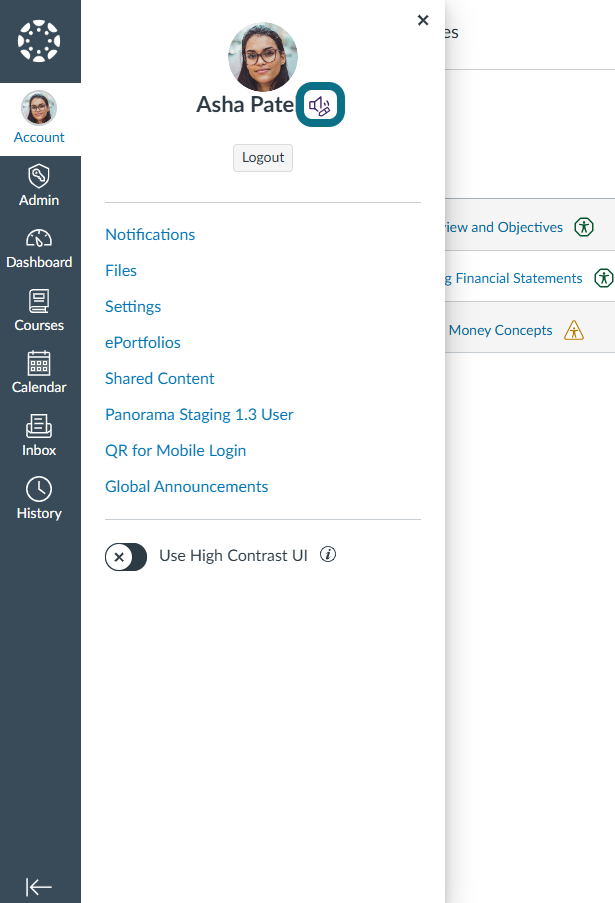Screen dimensions: 615x903
Task: Toggle Use High Contrast UI switch
Action: tap(126, 557)
